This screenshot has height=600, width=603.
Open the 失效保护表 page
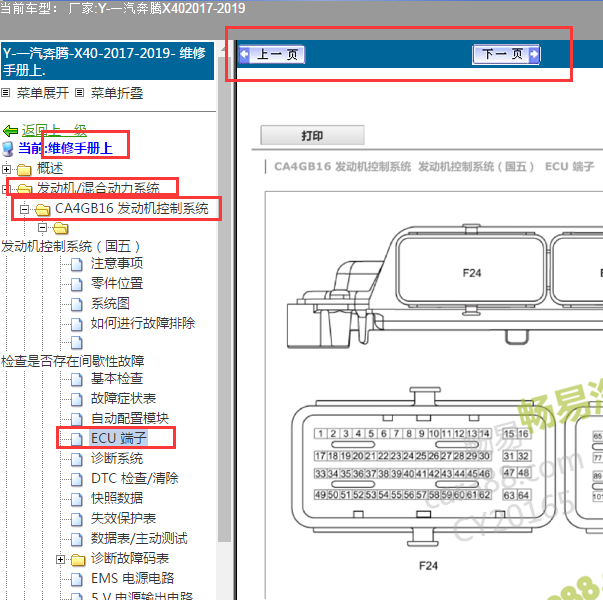(x=123, y=518)
